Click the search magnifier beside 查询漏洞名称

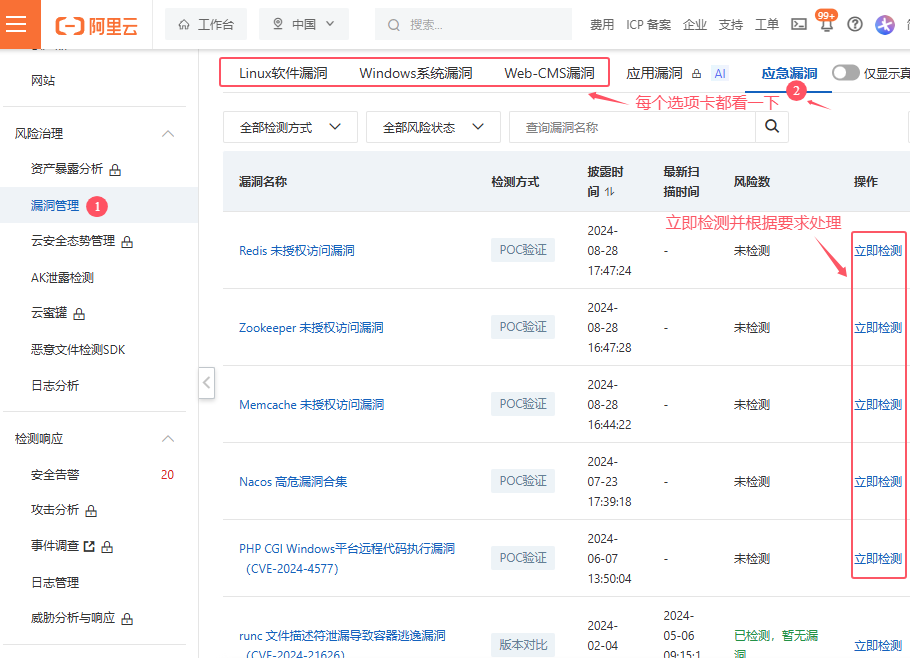pos(772,126)
